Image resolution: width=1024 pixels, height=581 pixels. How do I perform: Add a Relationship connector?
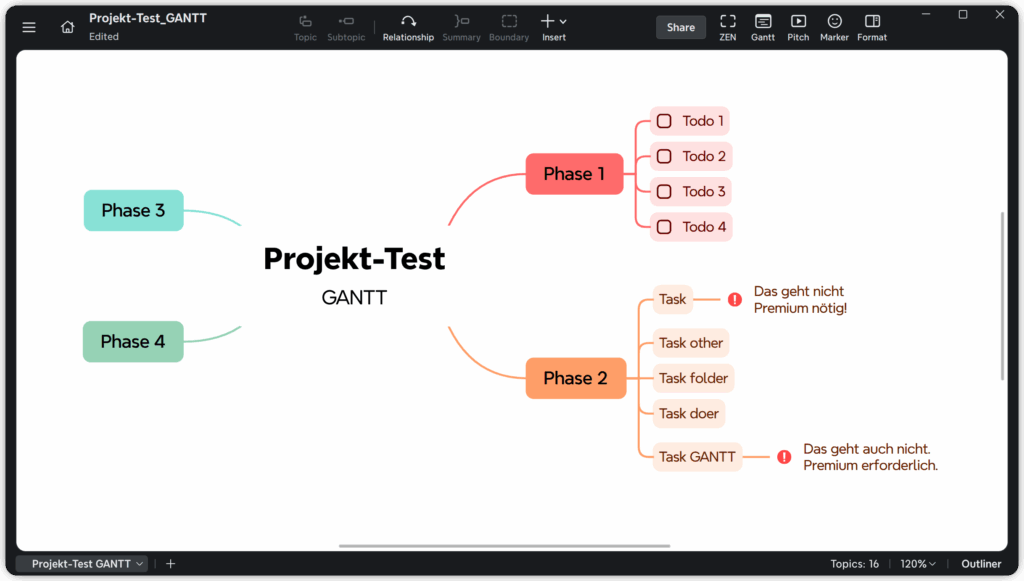[x=408, y=27]
